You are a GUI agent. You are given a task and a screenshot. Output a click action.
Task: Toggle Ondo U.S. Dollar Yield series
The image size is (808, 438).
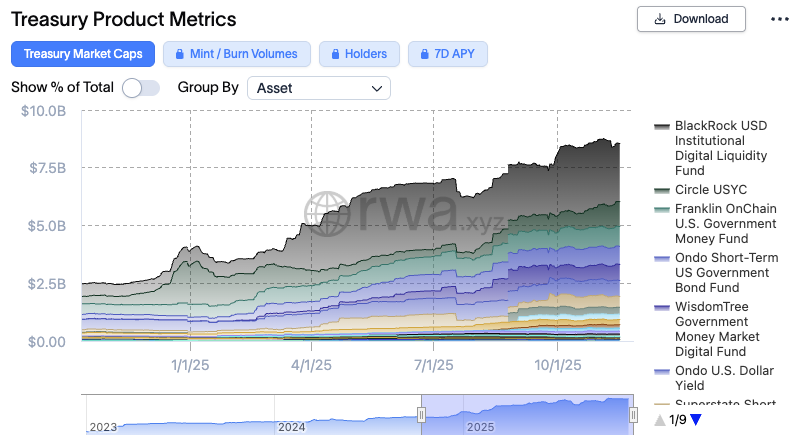(x=725, y=379)
